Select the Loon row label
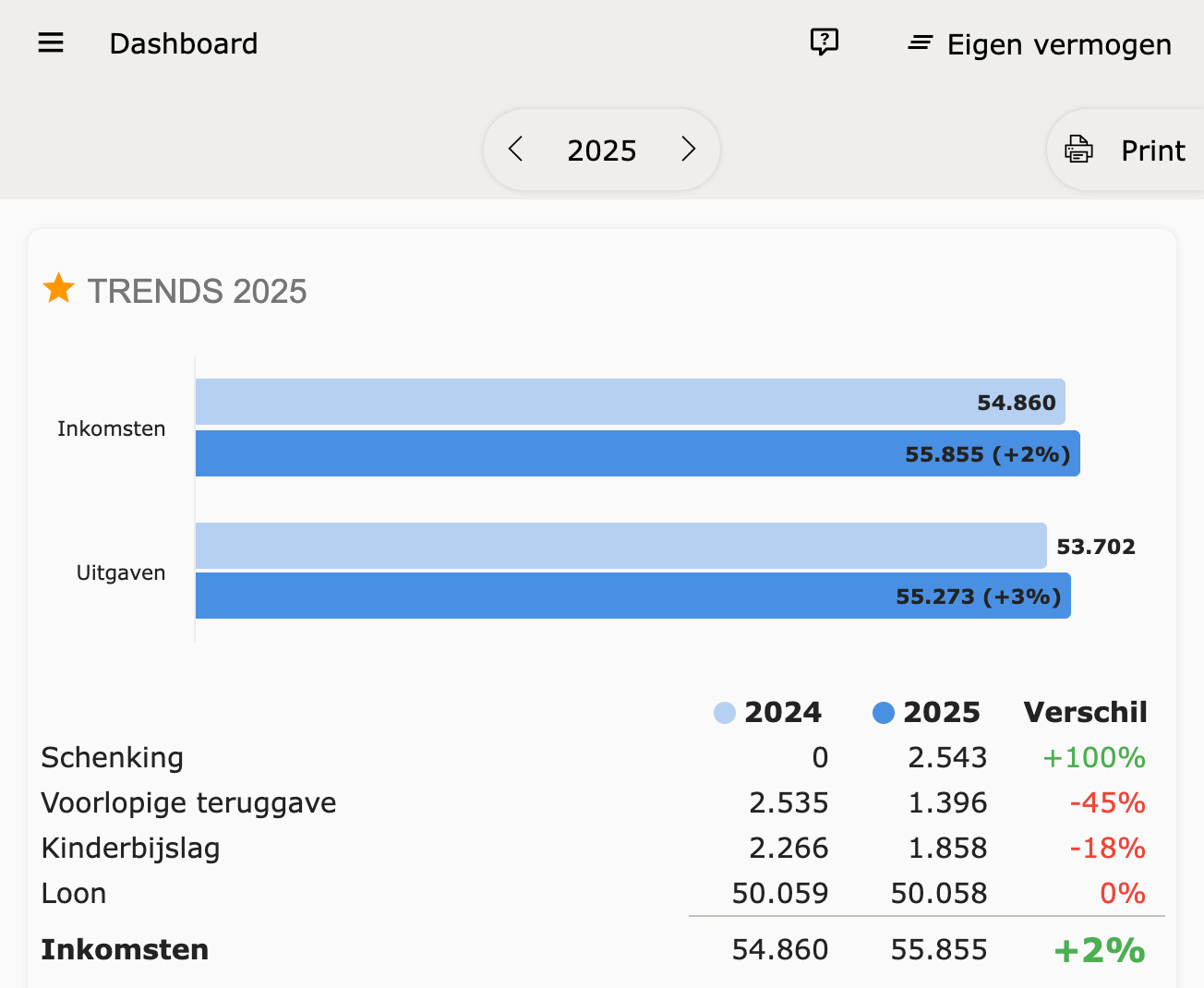 (74, 894)
